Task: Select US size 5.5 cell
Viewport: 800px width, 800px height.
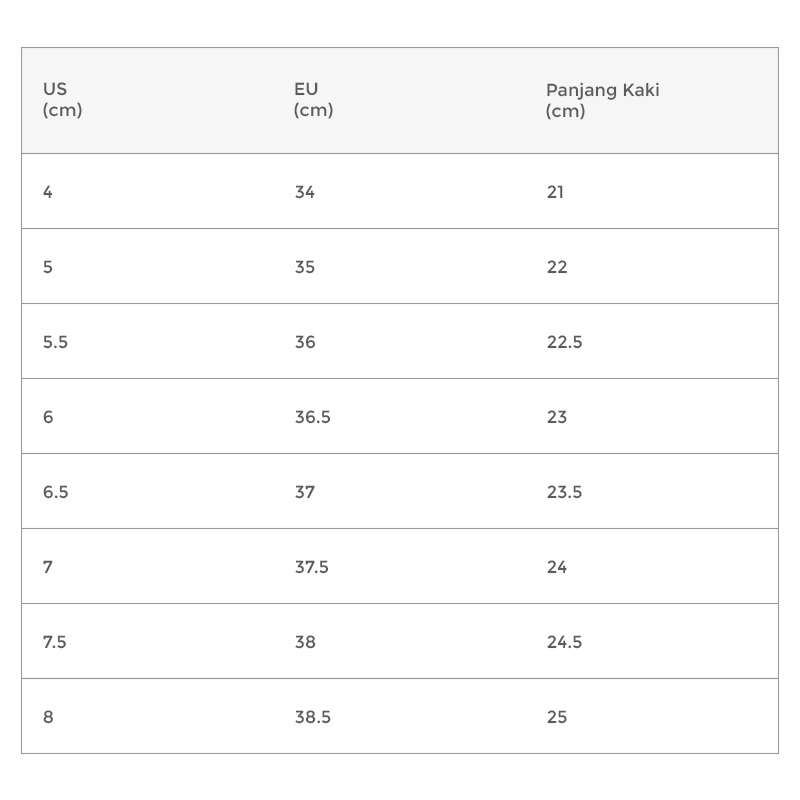Action: pyautogui.click(x=56, y=342)
